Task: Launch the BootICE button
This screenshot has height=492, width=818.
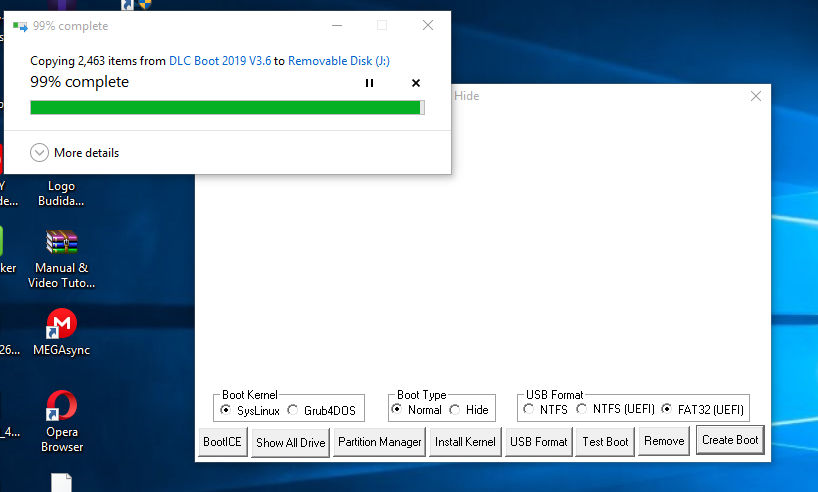Action: (x=223, y=442)
